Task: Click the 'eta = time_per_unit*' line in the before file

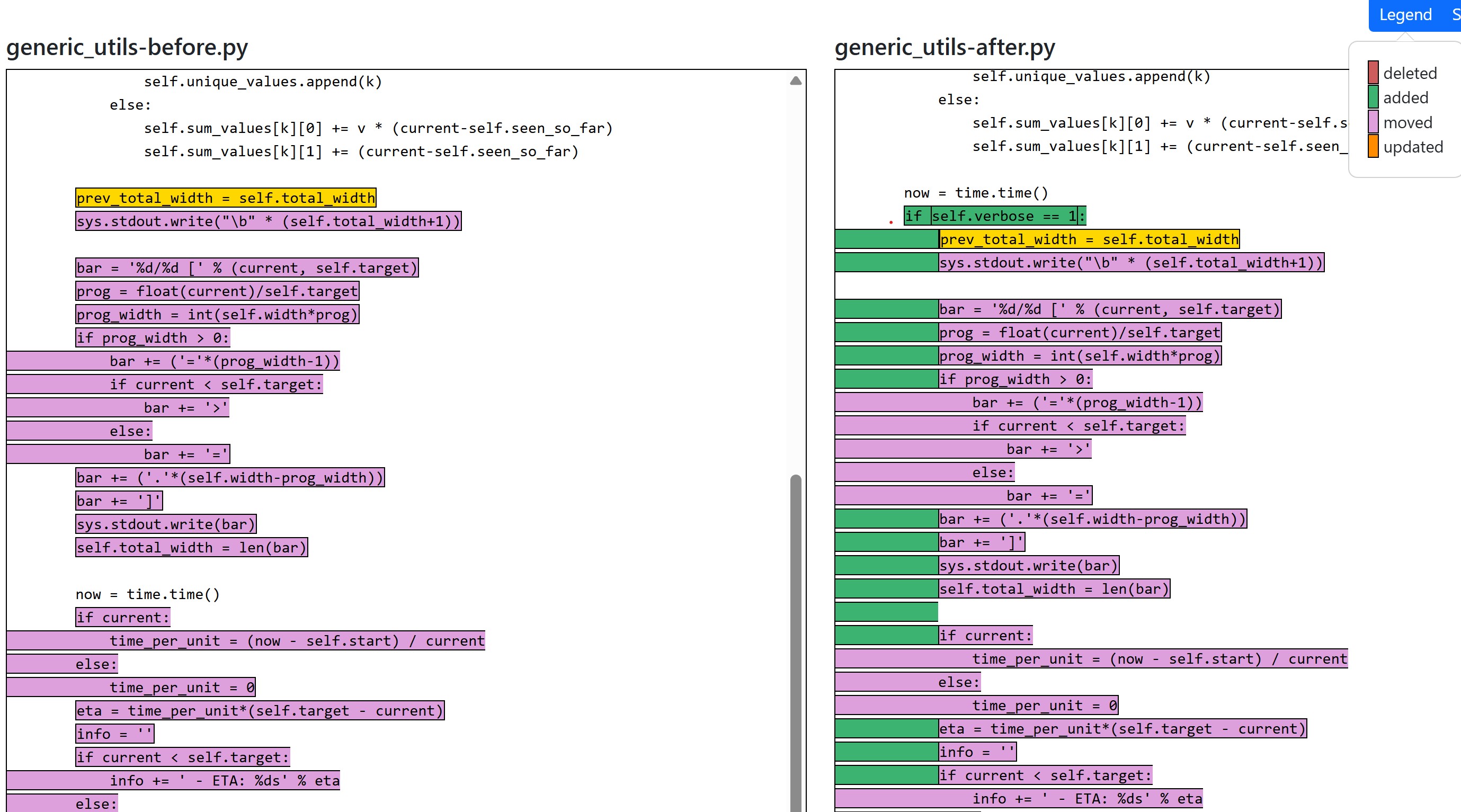Action: (x=259, y=710)
